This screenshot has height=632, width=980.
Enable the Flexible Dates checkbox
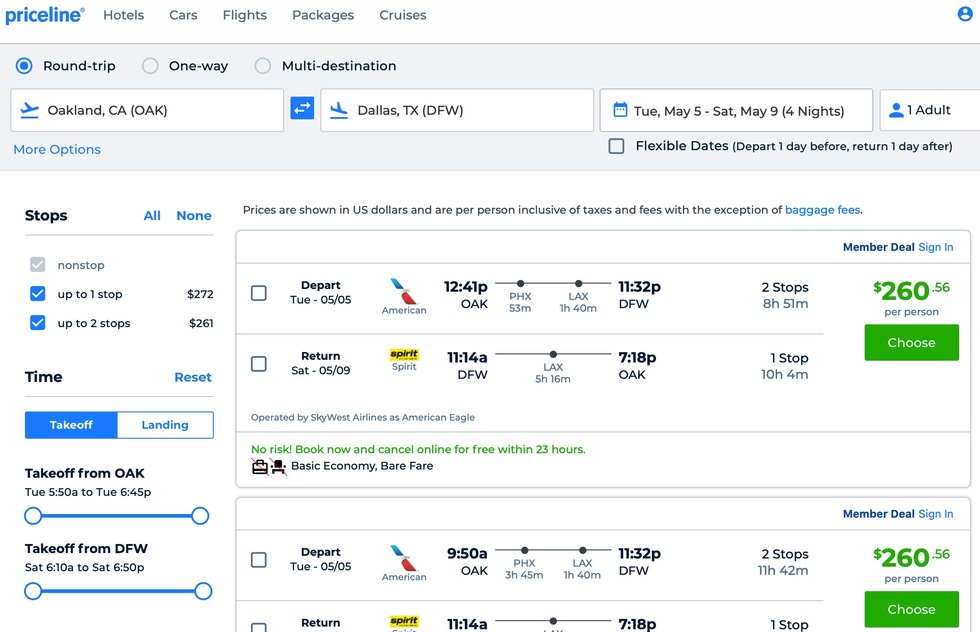(616, 146)
